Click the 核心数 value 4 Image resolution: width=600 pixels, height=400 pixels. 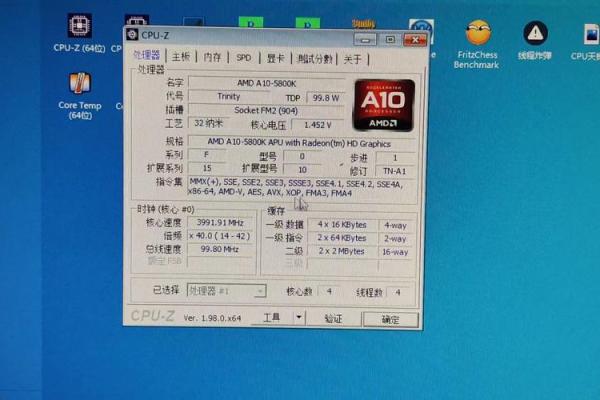[329, 292]
